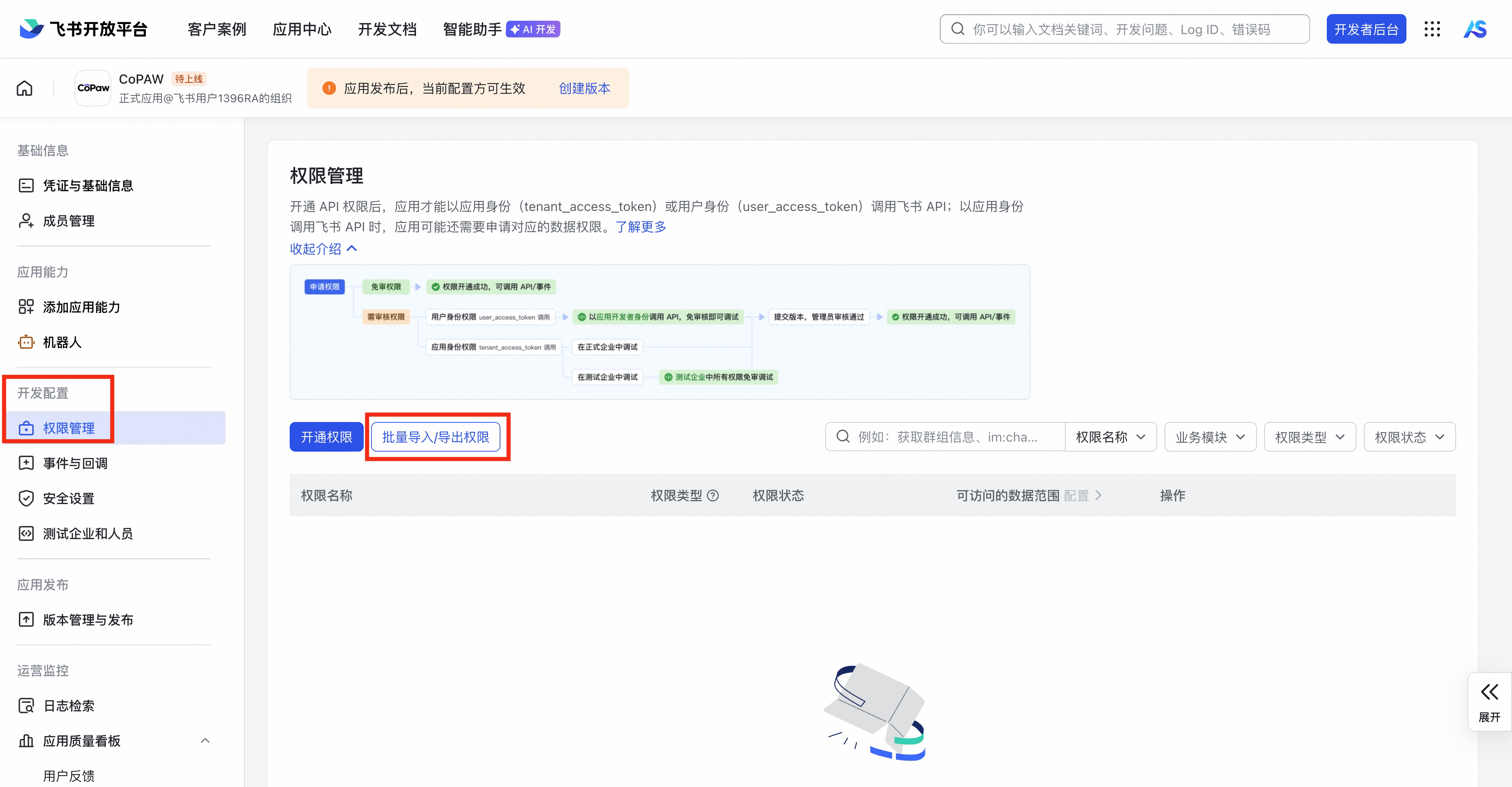The height and width of the screenshot is (787, 1512).
Task: Click the help icon beside 权限类型 column
Action: tap(713, 496)
